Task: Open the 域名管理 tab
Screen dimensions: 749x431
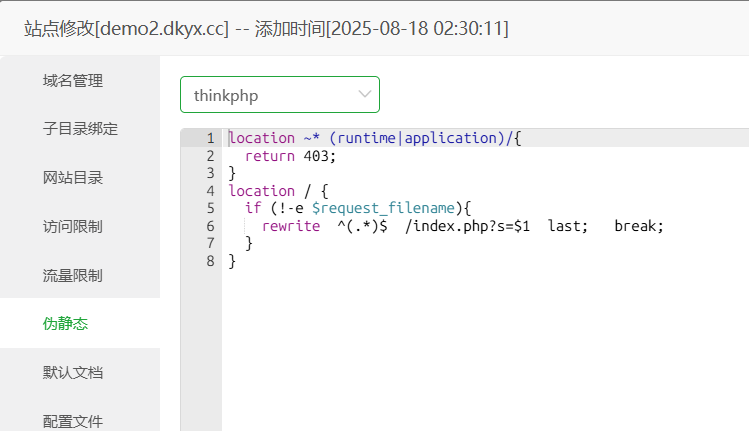Action: point(73,81)
